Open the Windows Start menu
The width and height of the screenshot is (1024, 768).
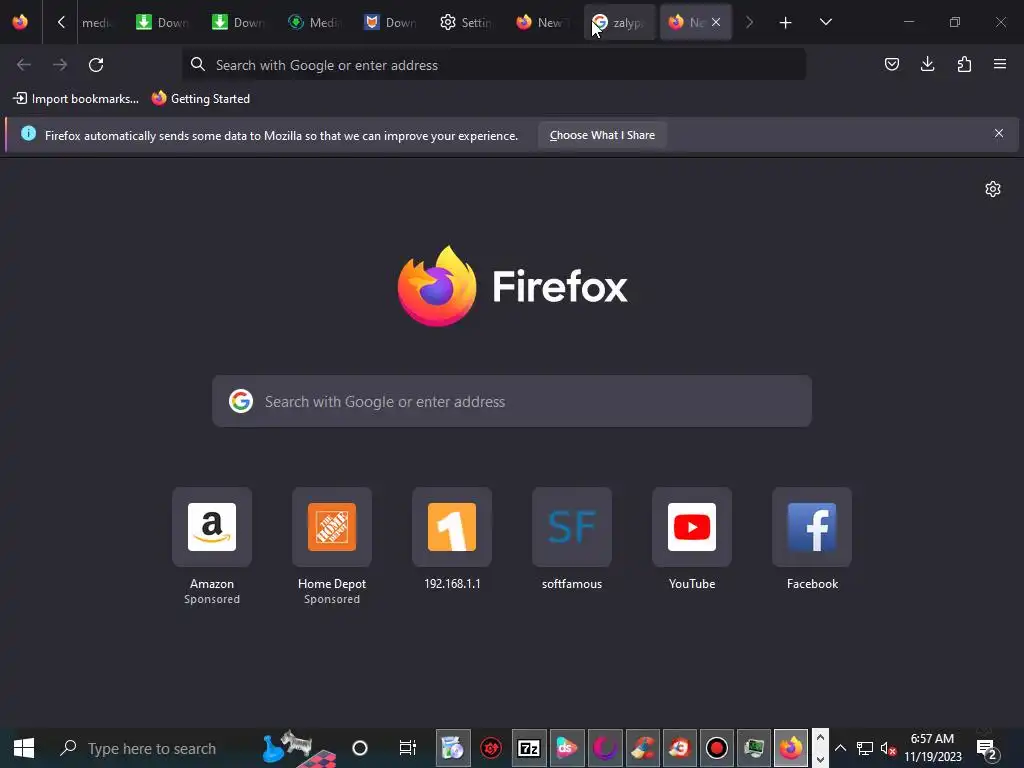24,748
